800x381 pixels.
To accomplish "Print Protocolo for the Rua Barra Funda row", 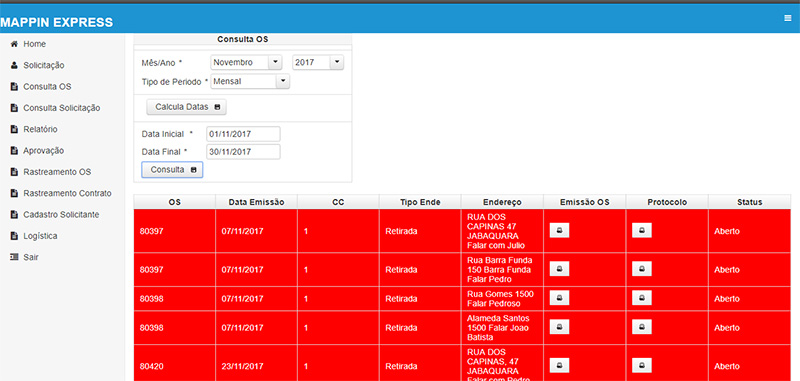I will coord(642,269).
